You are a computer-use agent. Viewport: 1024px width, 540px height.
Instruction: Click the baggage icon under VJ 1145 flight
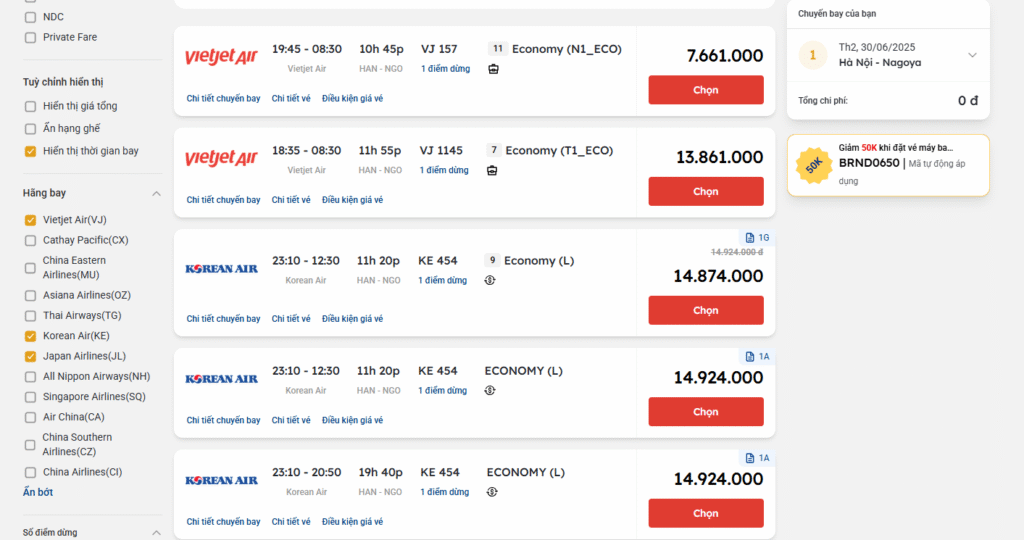click(x=493, y=171)
